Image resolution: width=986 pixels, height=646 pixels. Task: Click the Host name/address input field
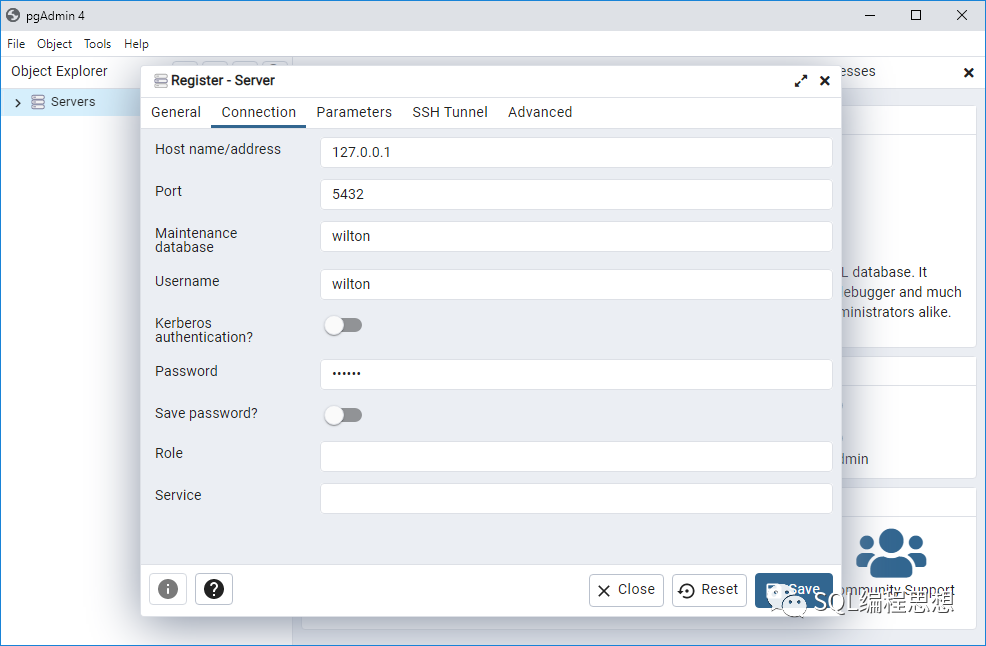(576, 153)
